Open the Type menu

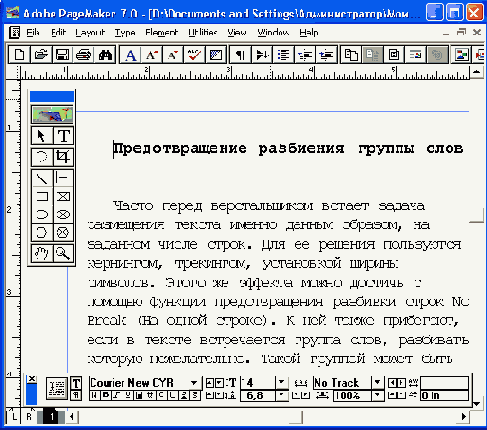pos(125,32)
